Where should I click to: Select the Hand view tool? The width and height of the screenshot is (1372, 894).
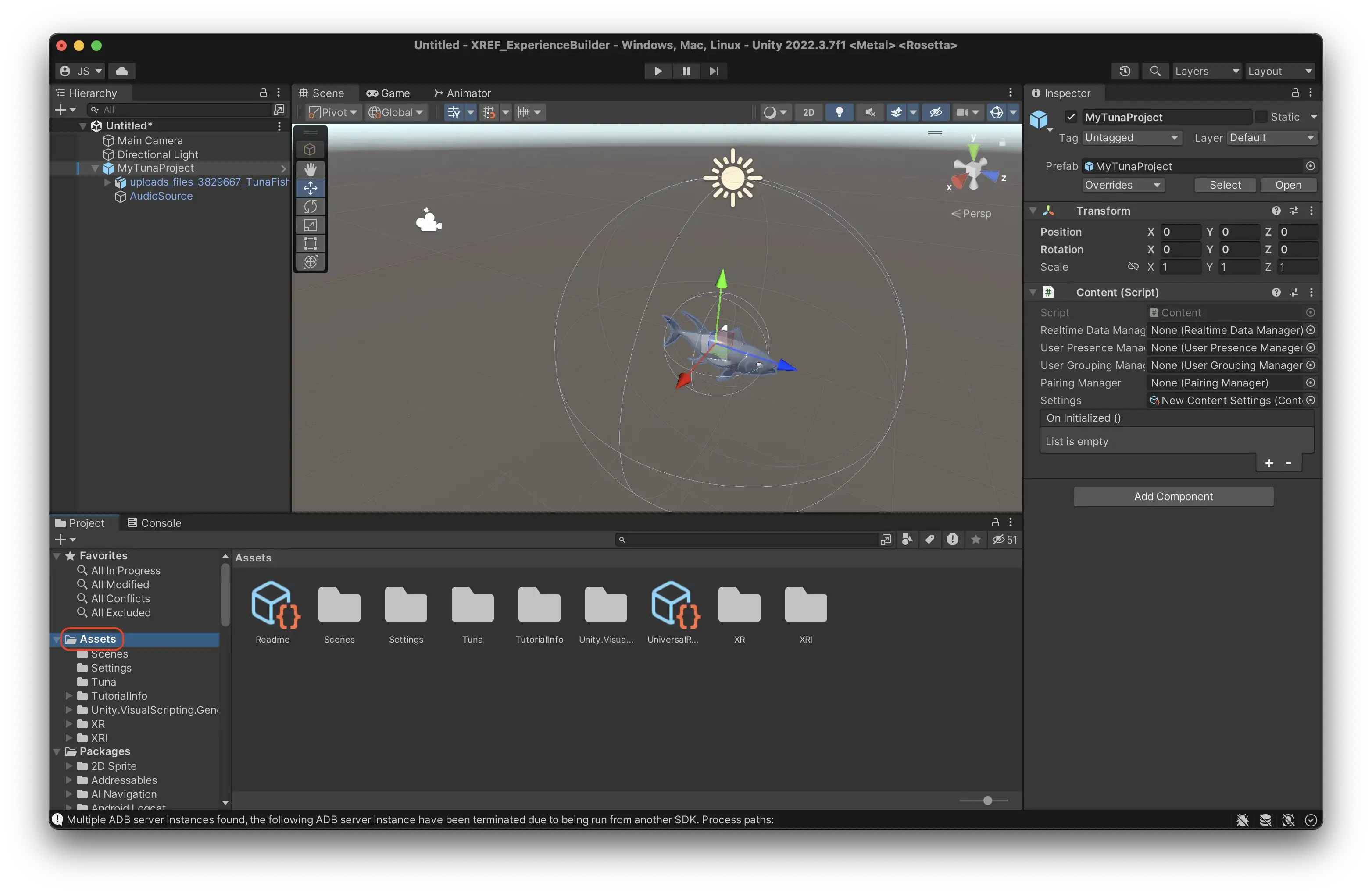(310, 169)
